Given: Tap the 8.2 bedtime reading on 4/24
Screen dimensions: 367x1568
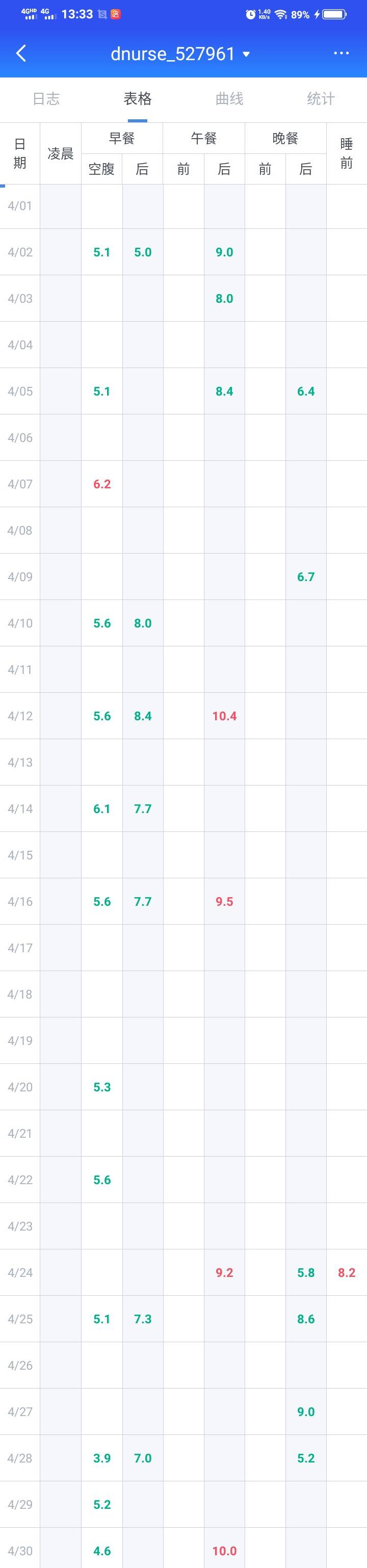Looking at the screenshot, I should click(x=346, y=1272).
